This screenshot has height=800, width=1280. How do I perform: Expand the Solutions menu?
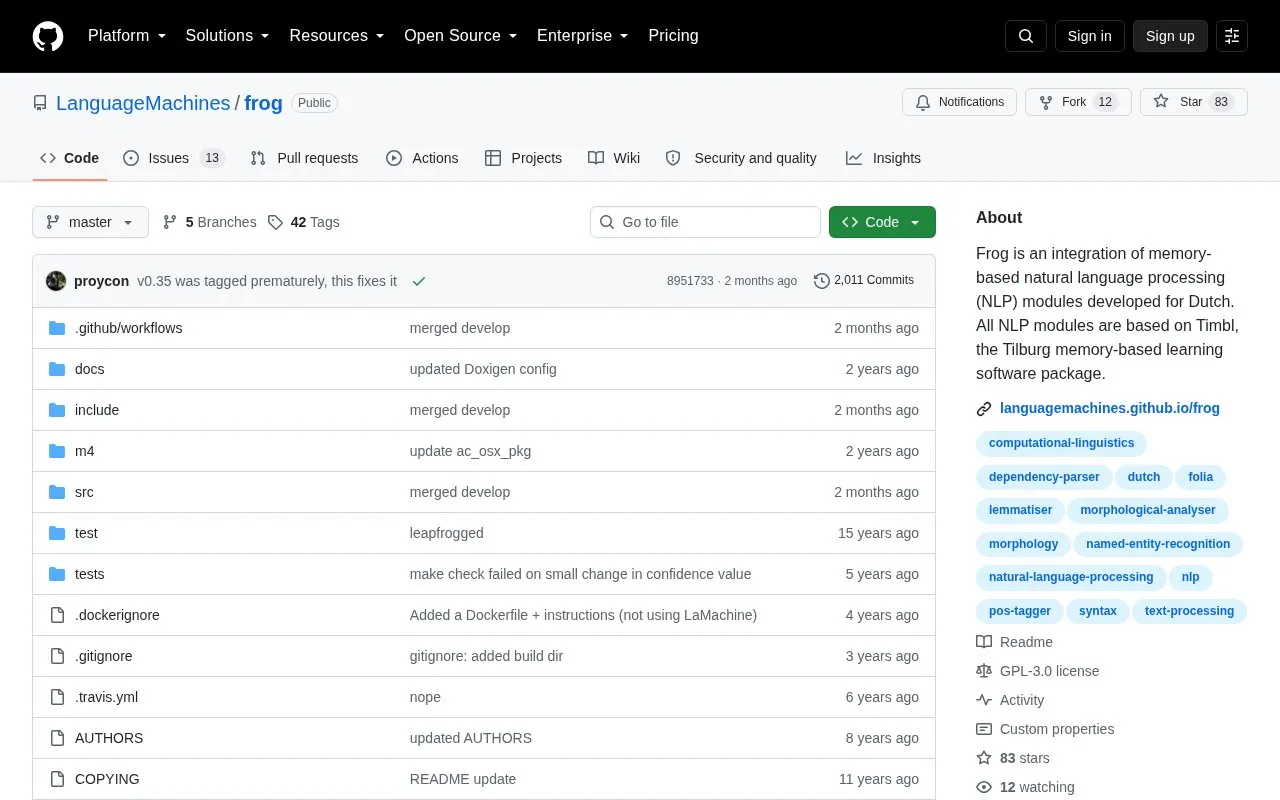pyautogui.click(x=228, y=36)
